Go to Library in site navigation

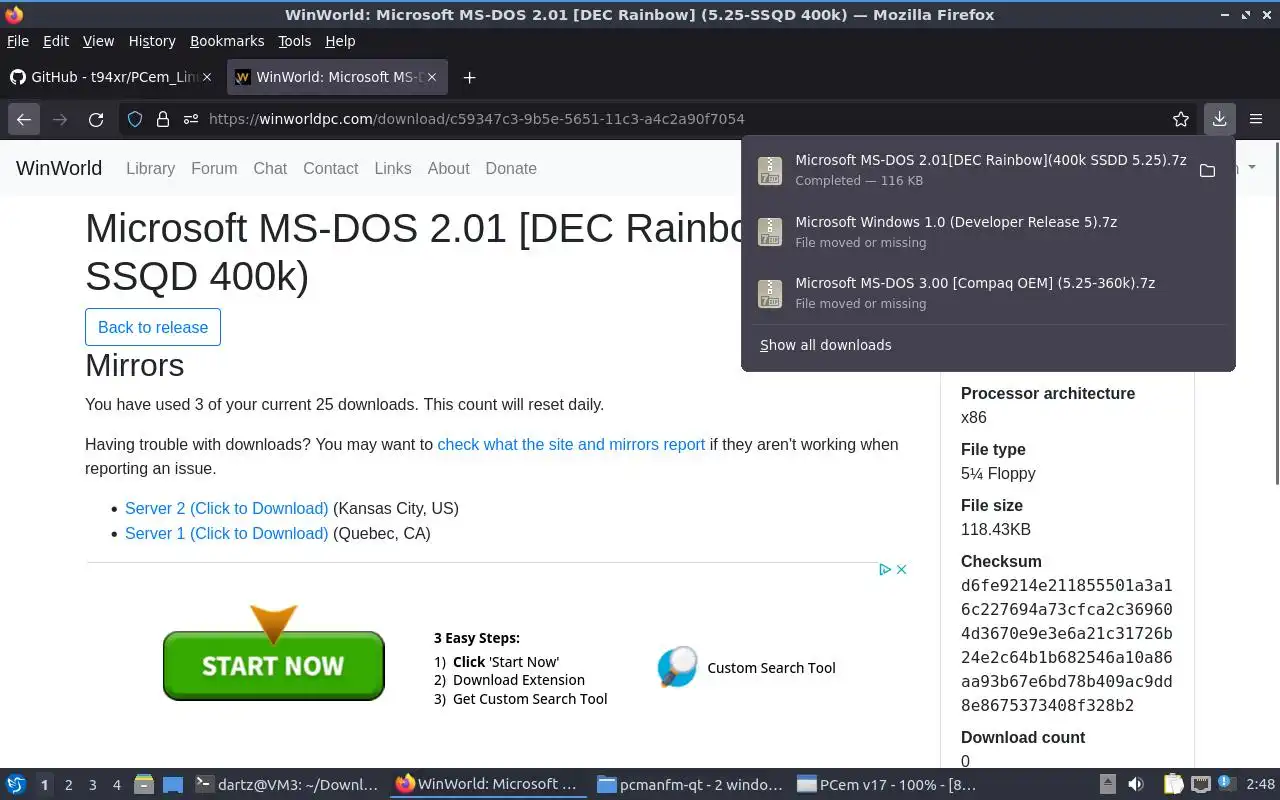pyautogui.click(x=150, y=168)
